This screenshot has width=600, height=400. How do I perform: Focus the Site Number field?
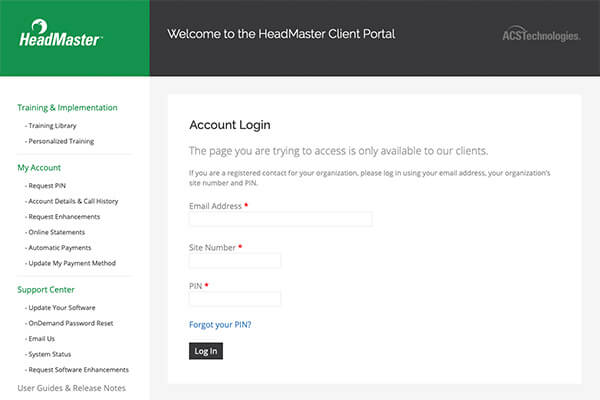tap(235, 261)
